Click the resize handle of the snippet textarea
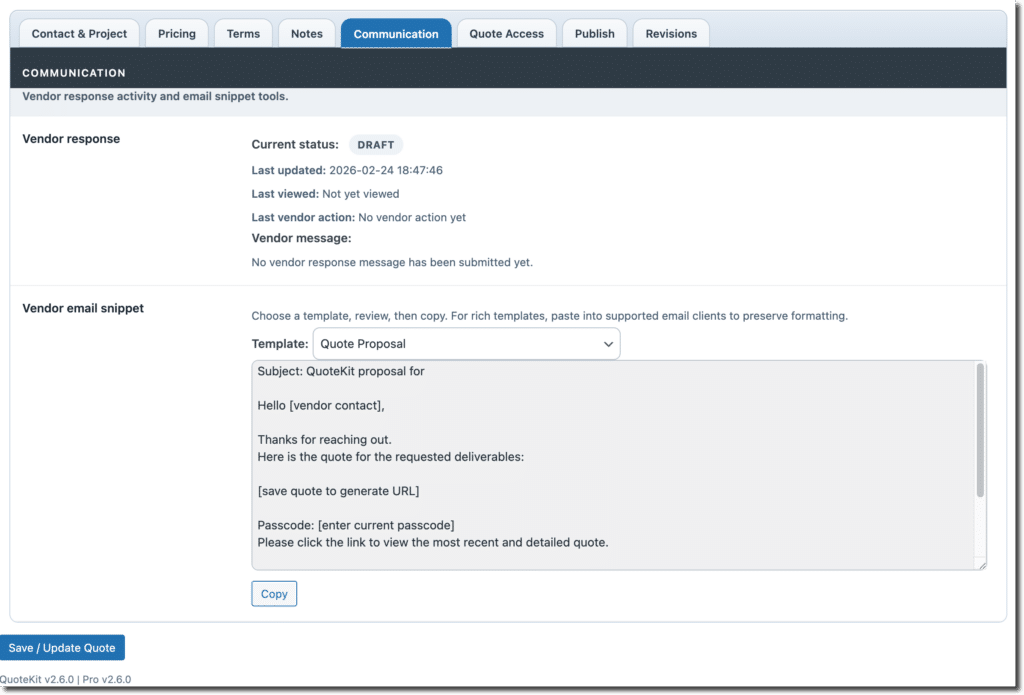The image size is (1024, 695). click(982, 564)
